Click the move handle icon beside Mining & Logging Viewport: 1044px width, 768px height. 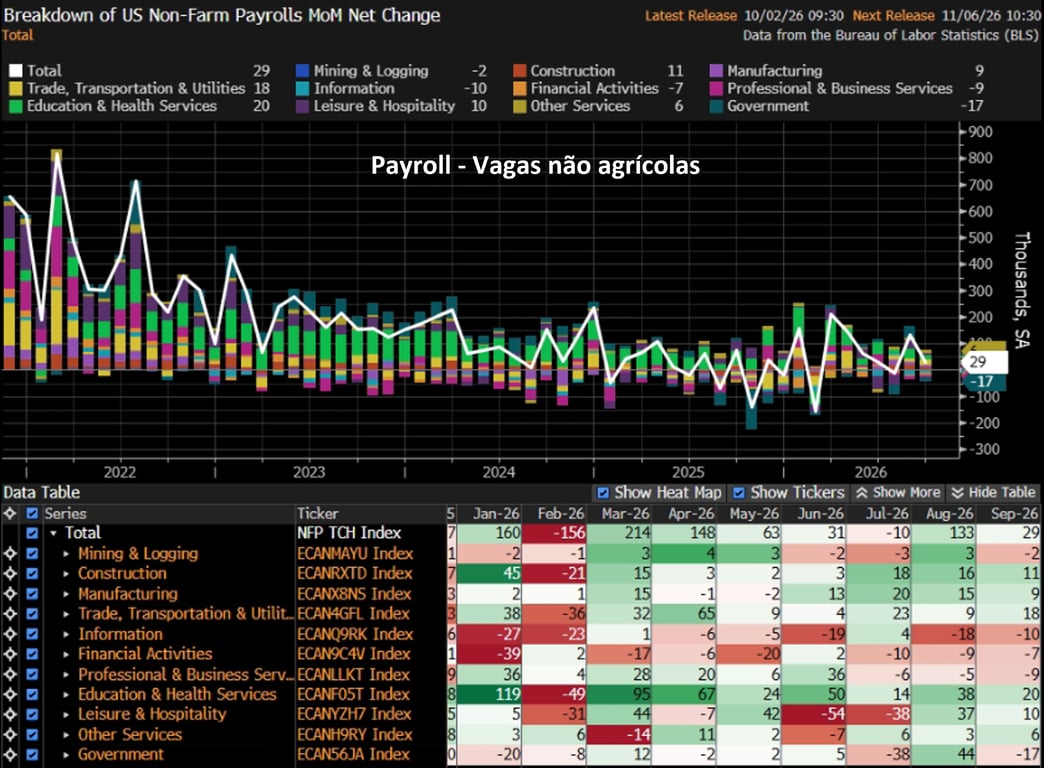coord(10,554)
